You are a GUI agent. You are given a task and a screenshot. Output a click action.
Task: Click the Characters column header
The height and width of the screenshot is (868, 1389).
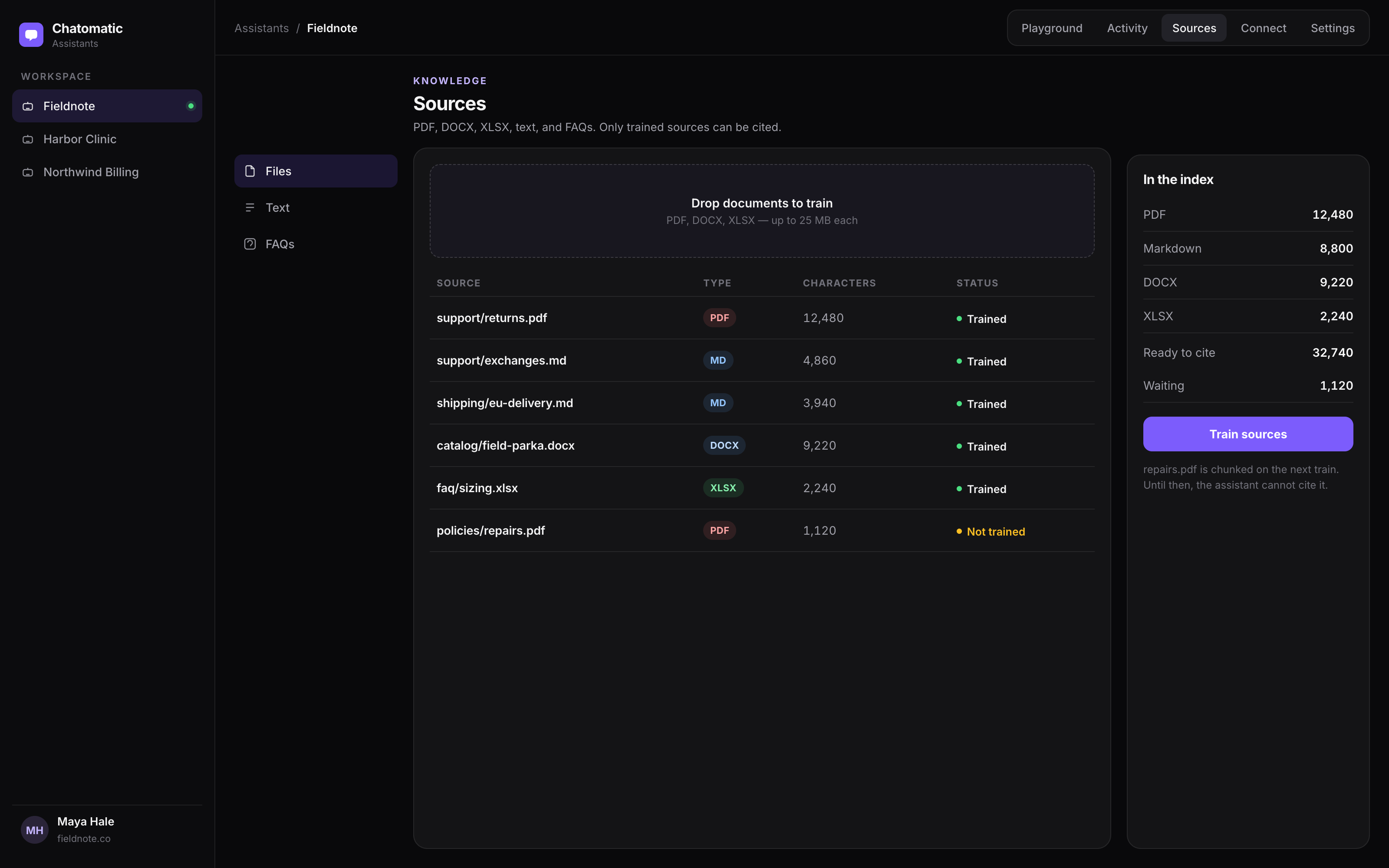pyautogui.click(x=839, y=283)
